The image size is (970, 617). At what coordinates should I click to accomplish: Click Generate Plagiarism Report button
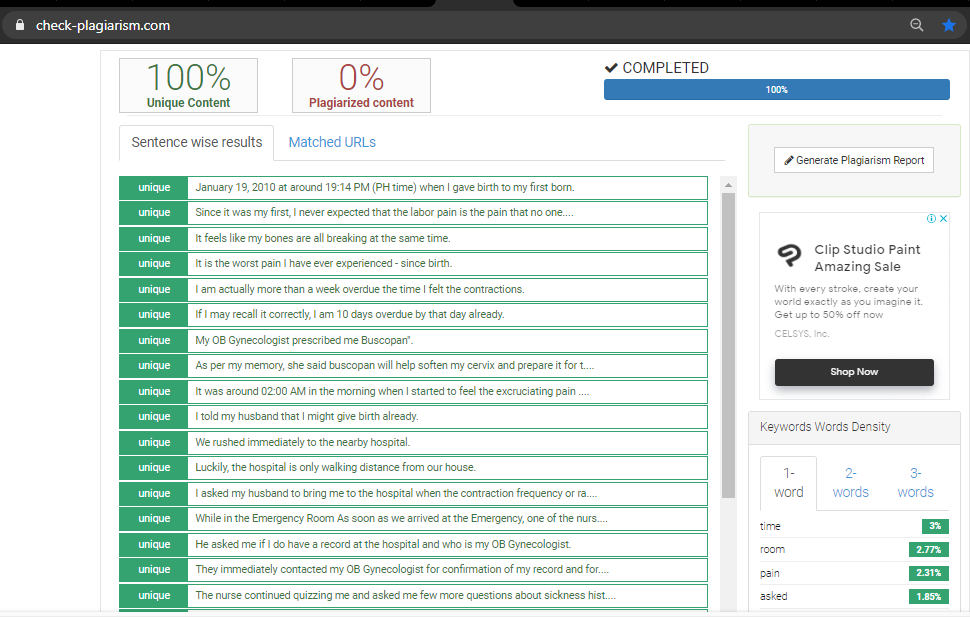pos(854,160)
